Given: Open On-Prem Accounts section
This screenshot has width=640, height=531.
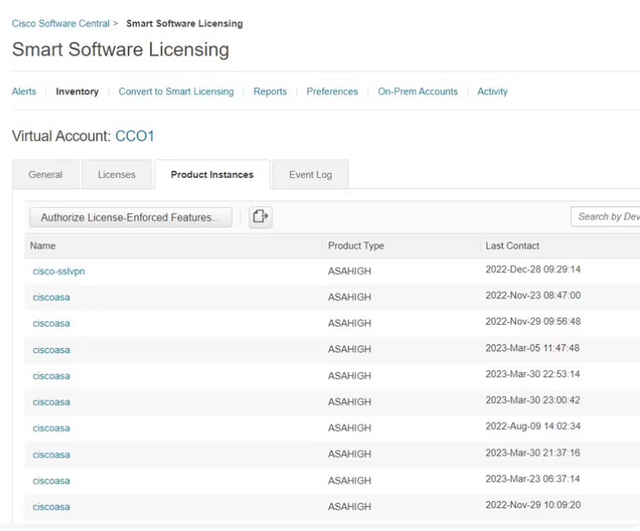Looking at the screenshot, I should point(418,91).
